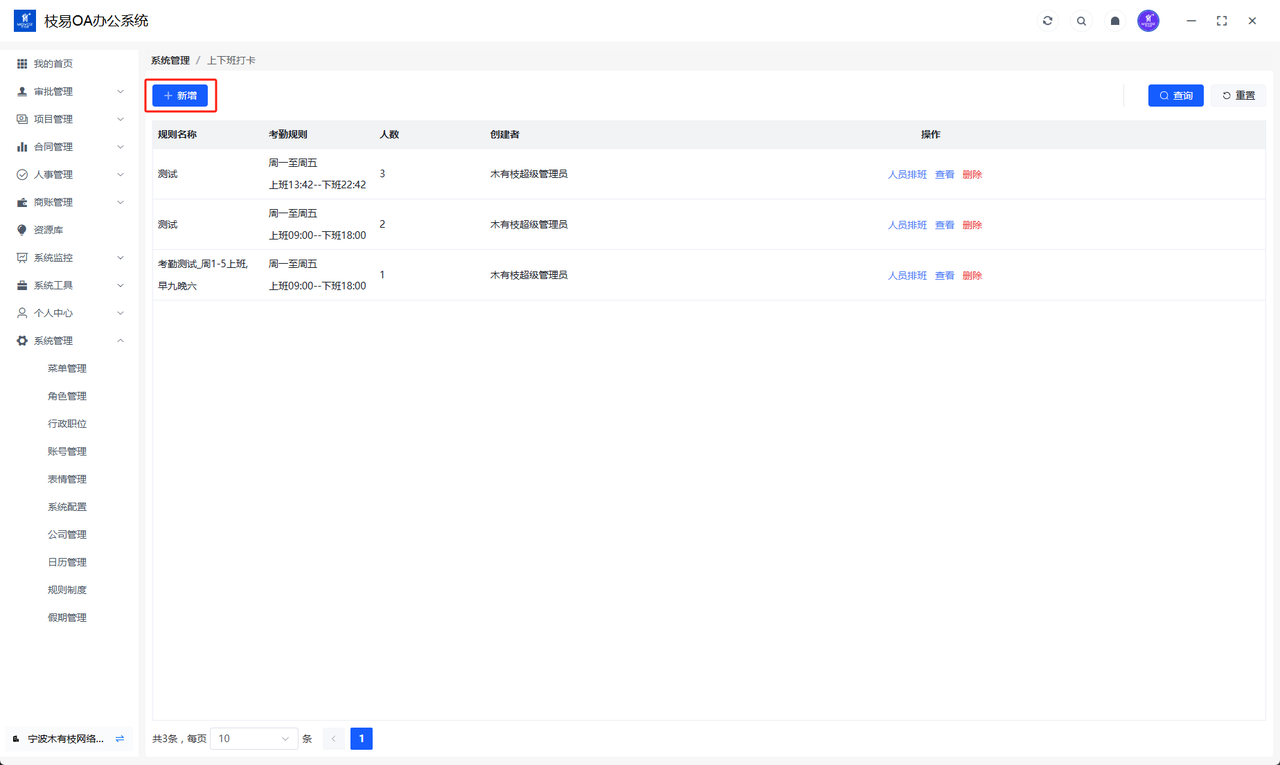This screenshot has height=765, width=1280.
Task: Open 我的首页 from the sidebar
Action: (53, 64)
